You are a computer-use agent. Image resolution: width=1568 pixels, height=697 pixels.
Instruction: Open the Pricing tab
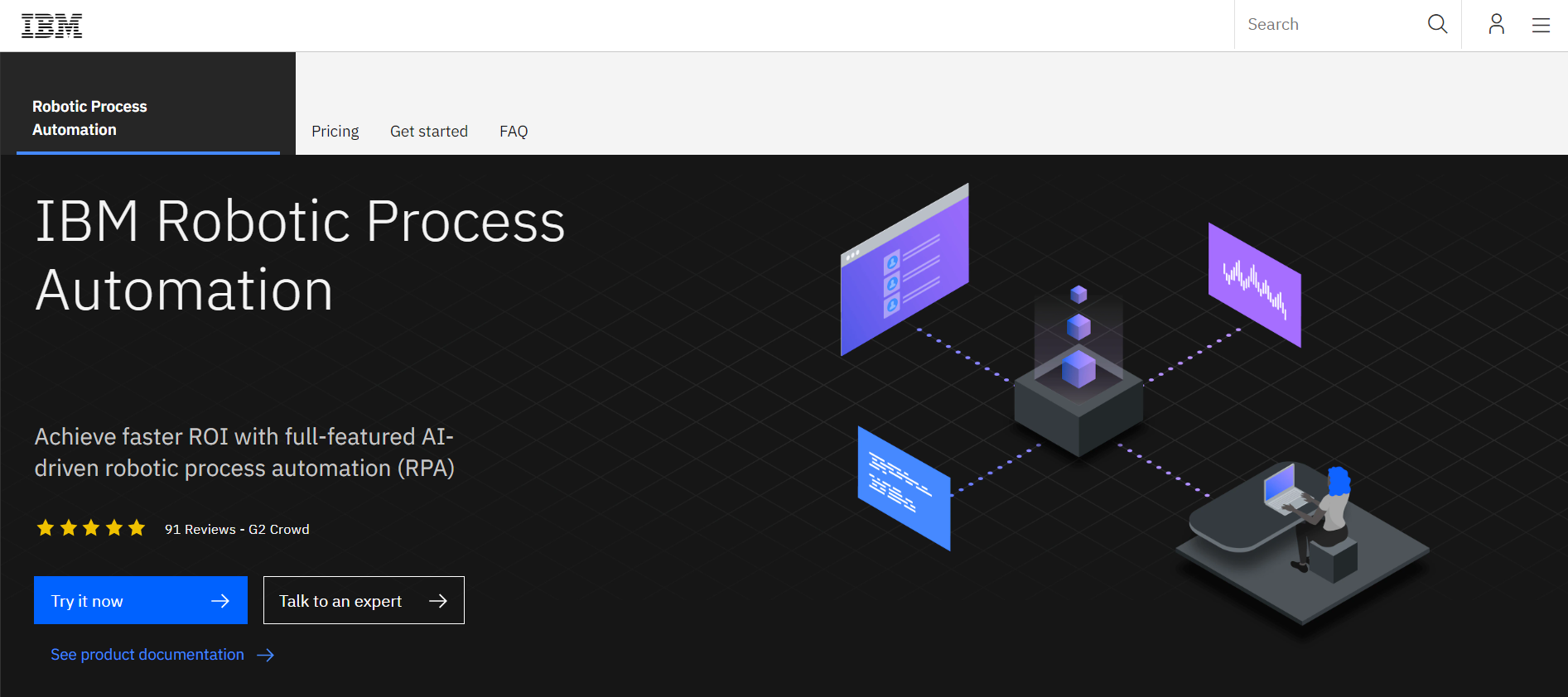tap(335, 132)
